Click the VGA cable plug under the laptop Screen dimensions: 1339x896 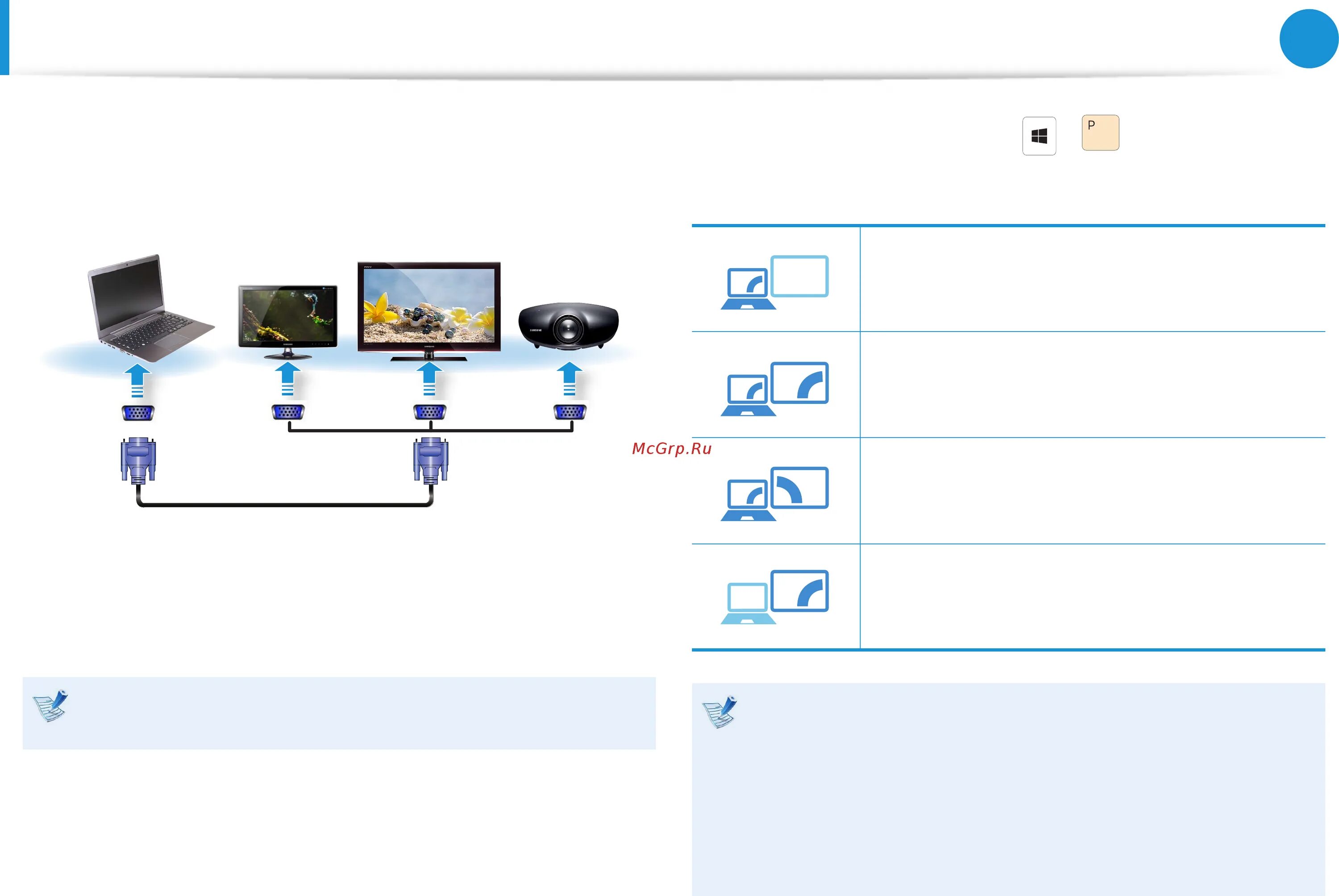click(138, 460)
